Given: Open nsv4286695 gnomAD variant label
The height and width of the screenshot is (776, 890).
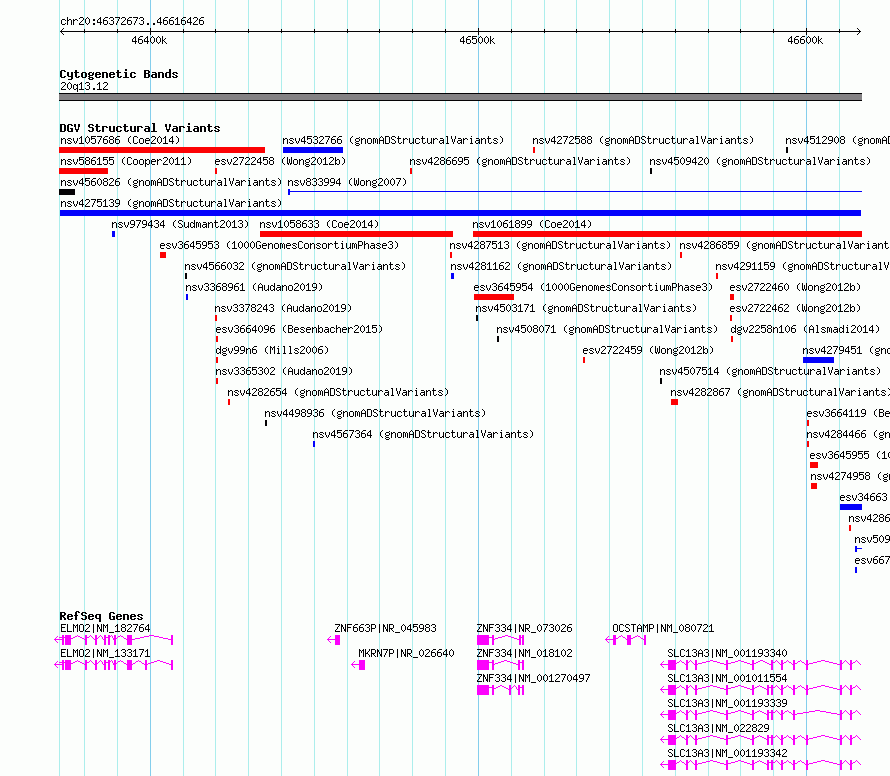Looking at the screenshot, I should point(520,161).
